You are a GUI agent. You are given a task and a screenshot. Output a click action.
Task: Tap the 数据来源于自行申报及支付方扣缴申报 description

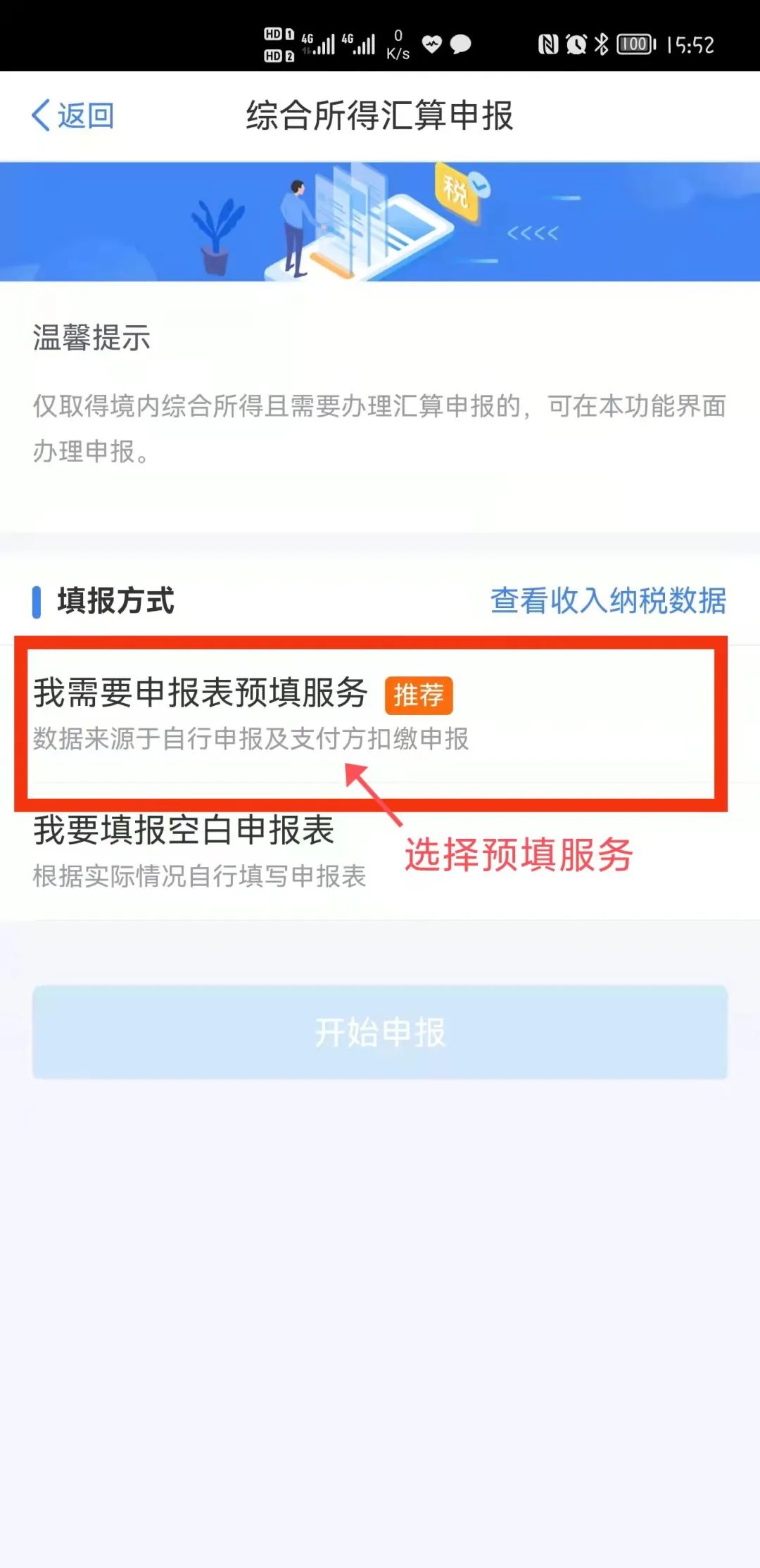pos(251,739)
